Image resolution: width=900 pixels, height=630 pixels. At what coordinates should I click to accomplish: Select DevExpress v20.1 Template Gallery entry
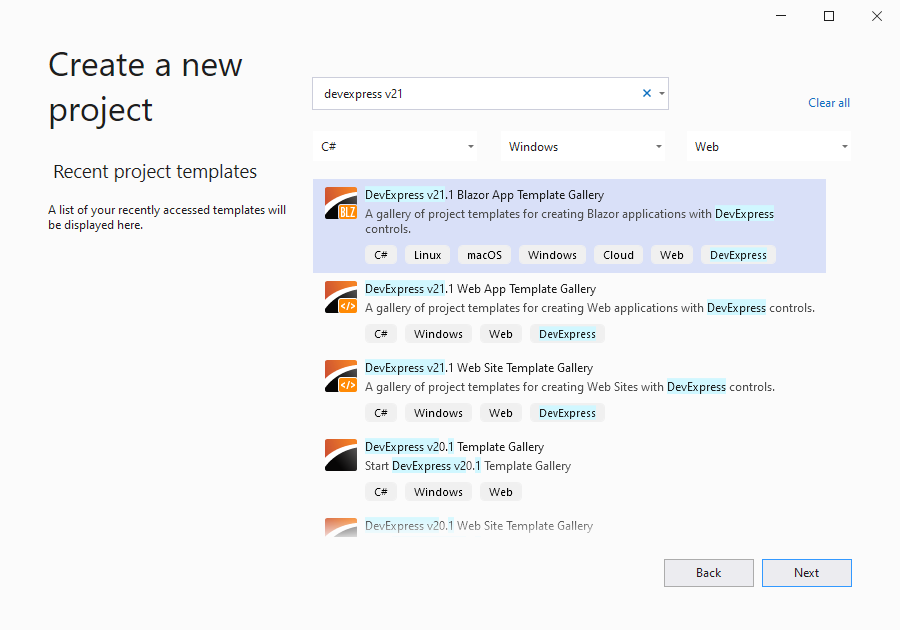[454, 447]
